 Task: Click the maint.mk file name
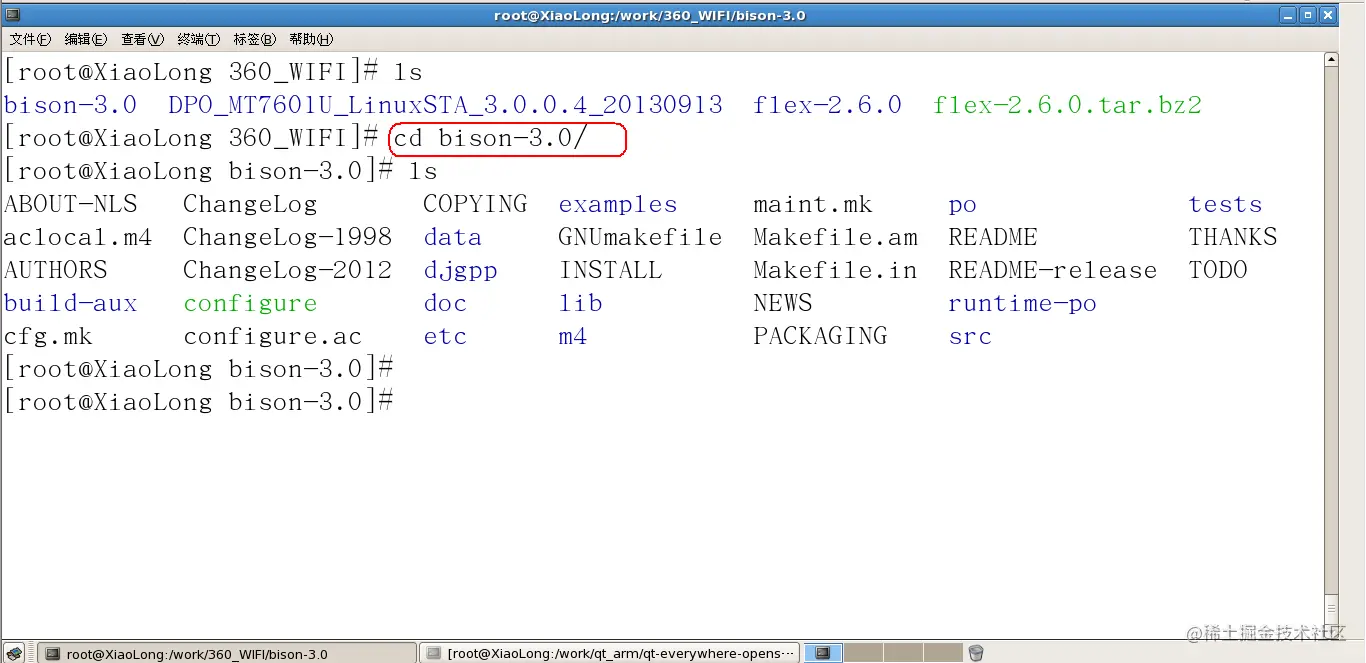point(812,204)
